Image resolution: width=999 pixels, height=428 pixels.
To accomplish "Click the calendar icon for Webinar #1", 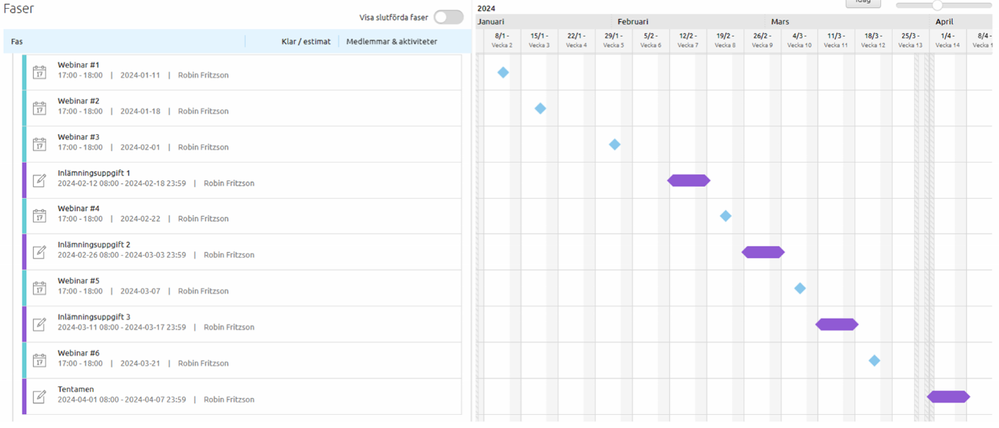I will pyautogui.click(x=40, y=72).
